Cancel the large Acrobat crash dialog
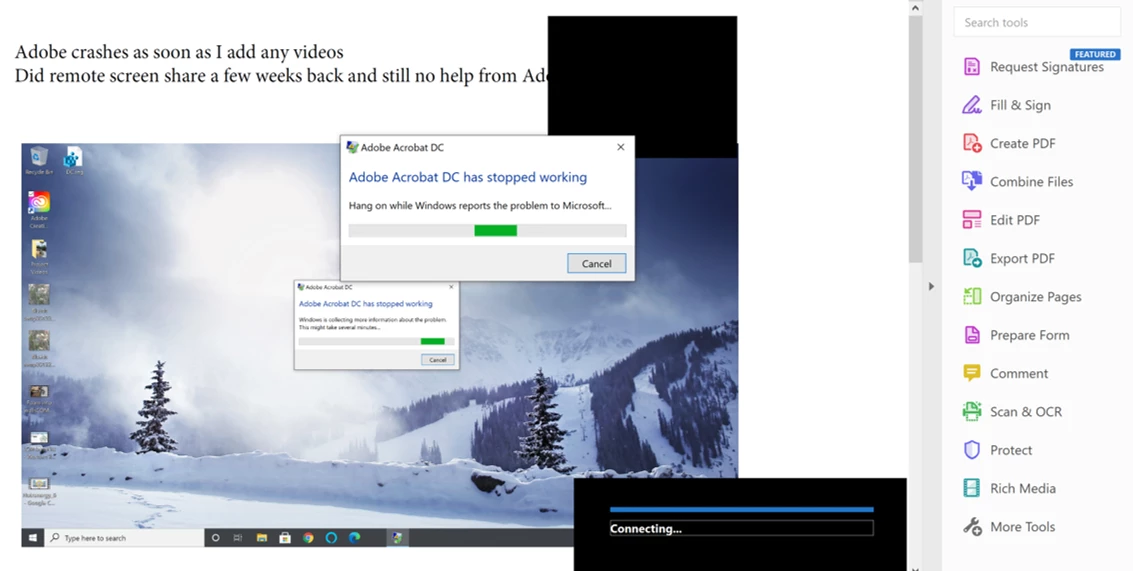The width and height of the screenshot is (1133, 571). [596, 264]
